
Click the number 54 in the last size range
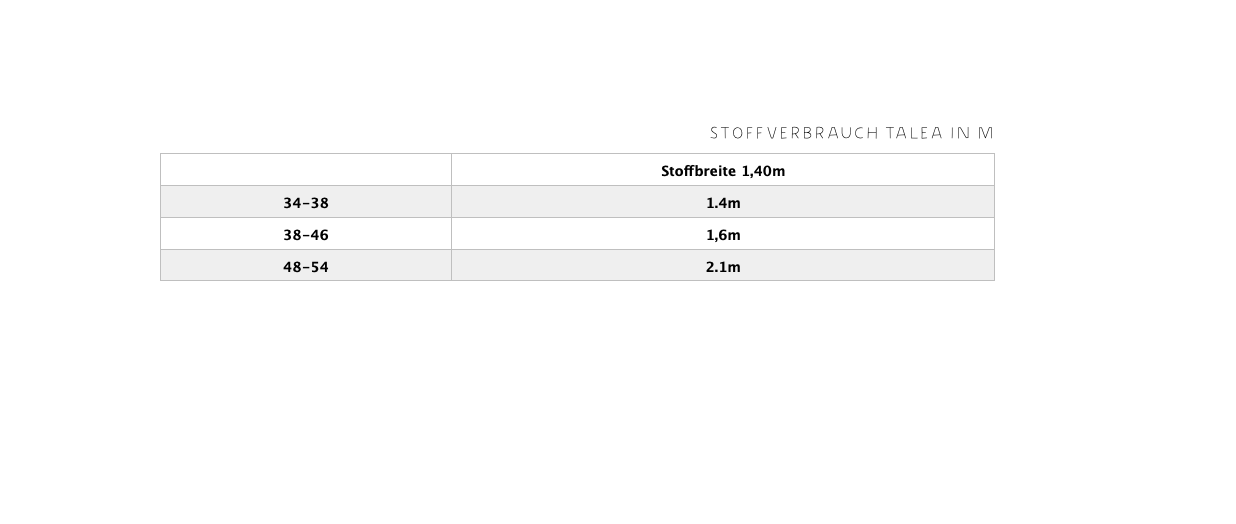coord(319,267)
